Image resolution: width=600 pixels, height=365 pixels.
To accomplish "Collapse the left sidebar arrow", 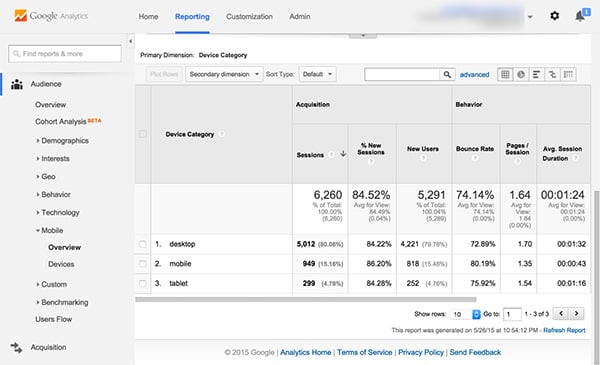I will pos(130,41).
